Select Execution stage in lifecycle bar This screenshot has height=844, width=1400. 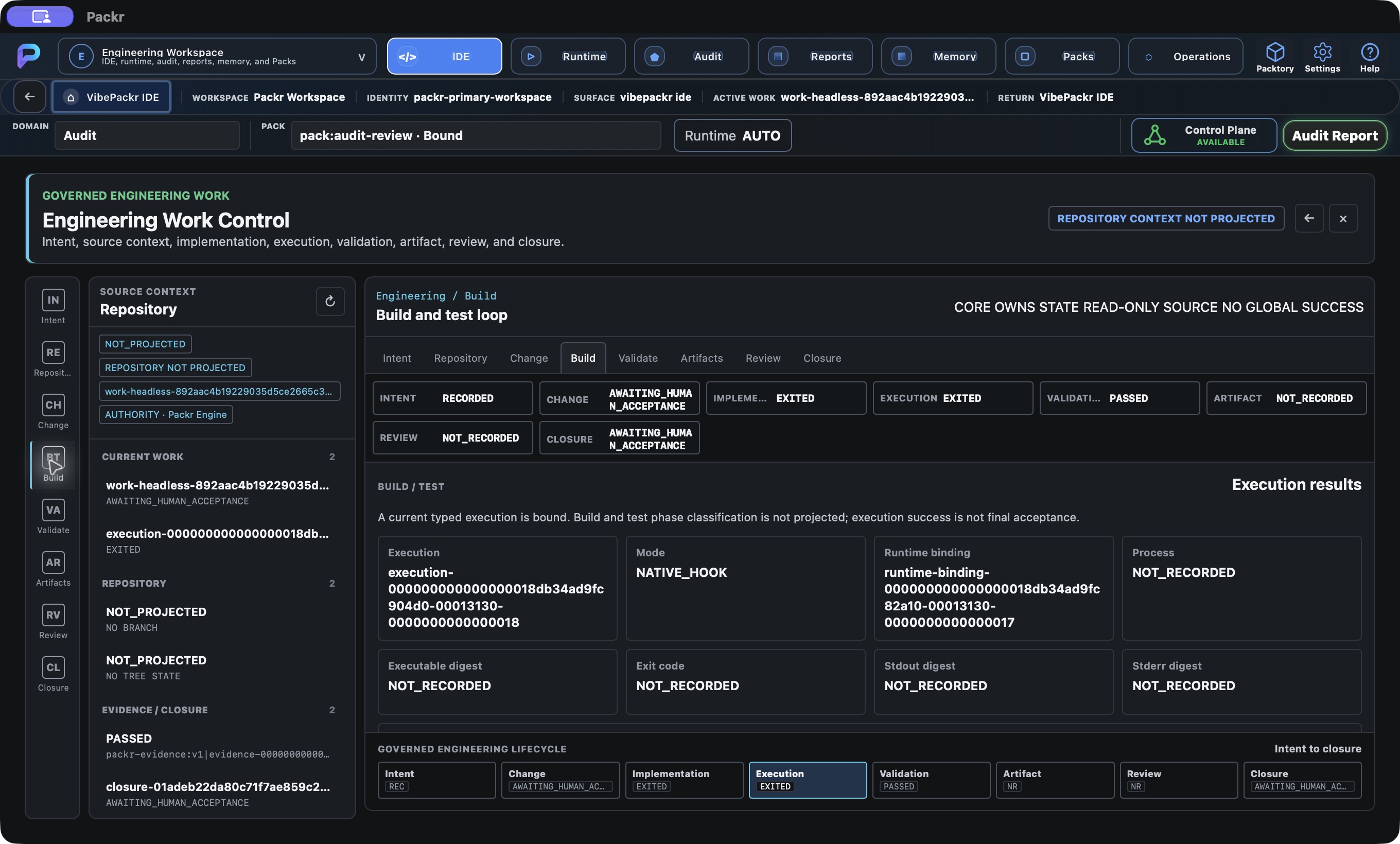coord(807,779)
